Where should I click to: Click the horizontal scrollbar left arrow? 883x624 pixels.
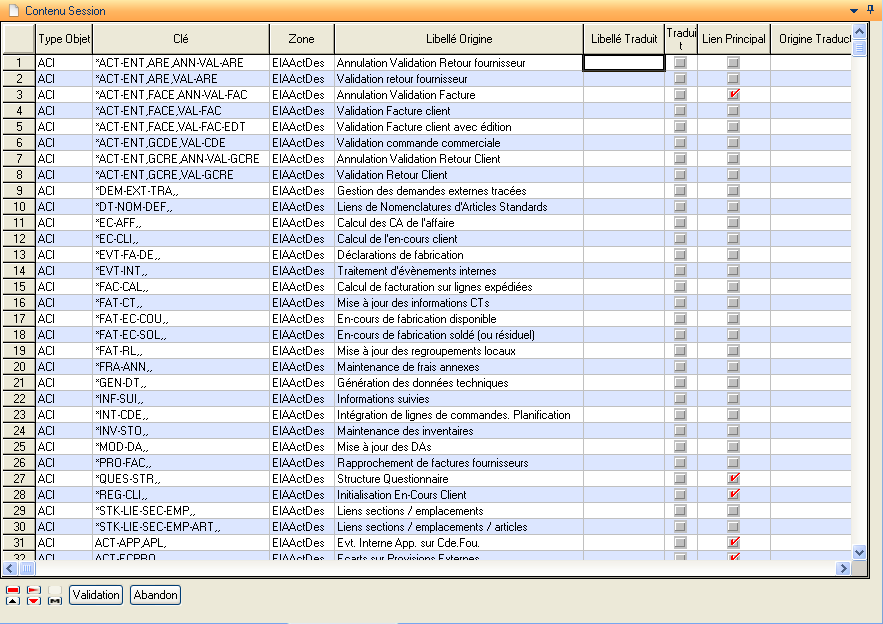pyautogui.click(x=10, y=567)
